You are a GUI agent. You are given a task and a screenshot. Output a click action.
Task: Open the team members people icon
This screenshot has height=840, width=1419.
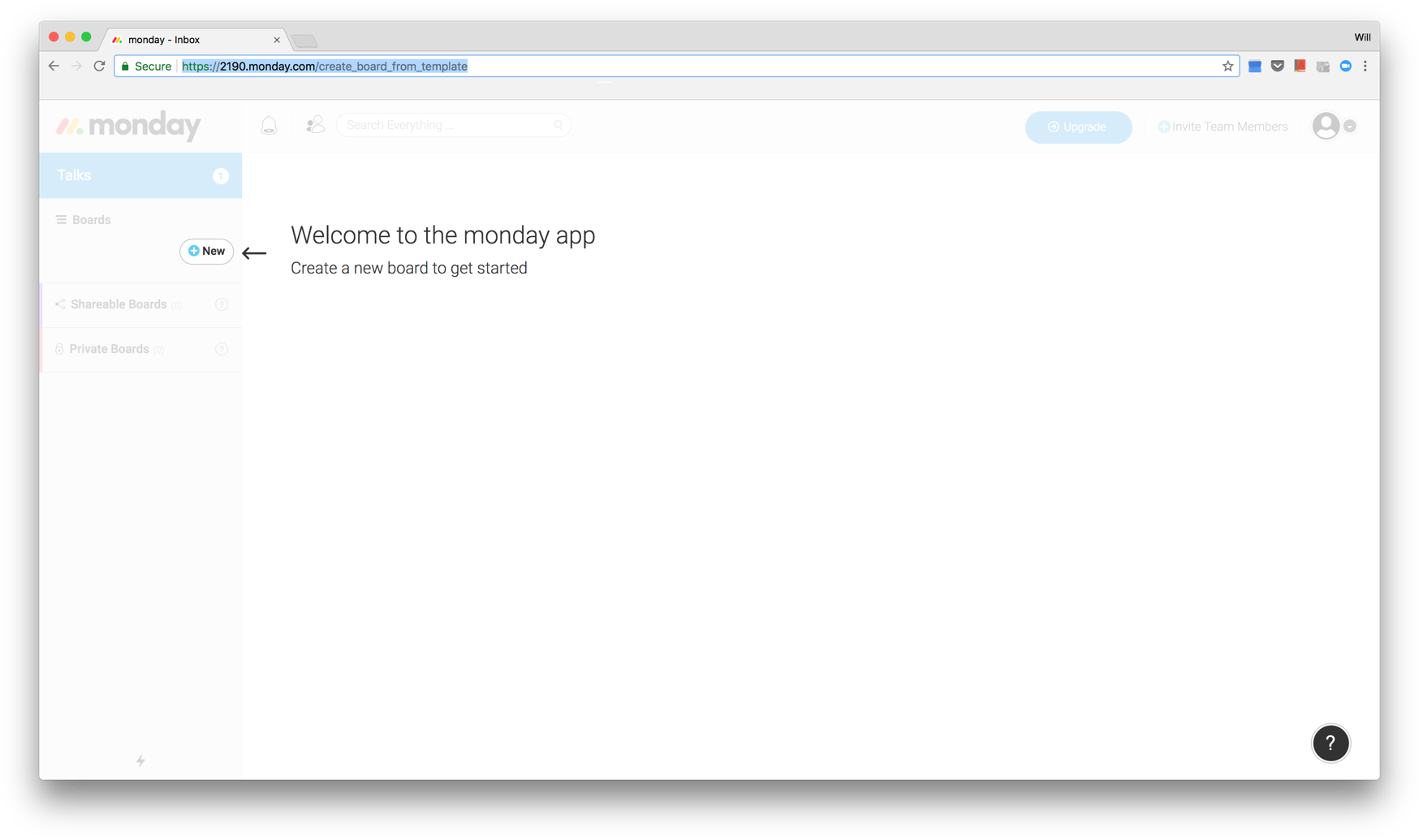click(x=315, y=124)
